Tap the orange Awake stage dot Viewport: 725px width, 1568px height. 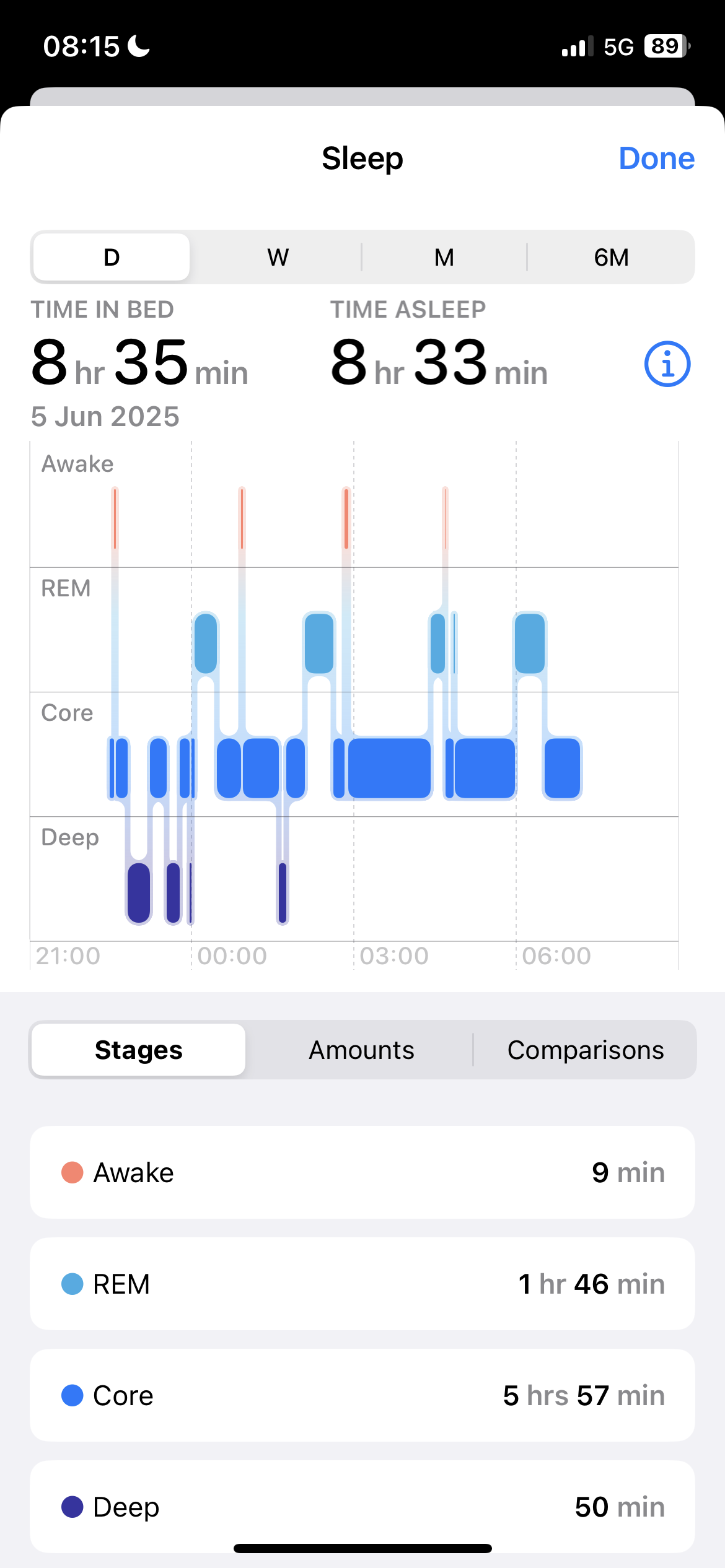point(72,1172)
